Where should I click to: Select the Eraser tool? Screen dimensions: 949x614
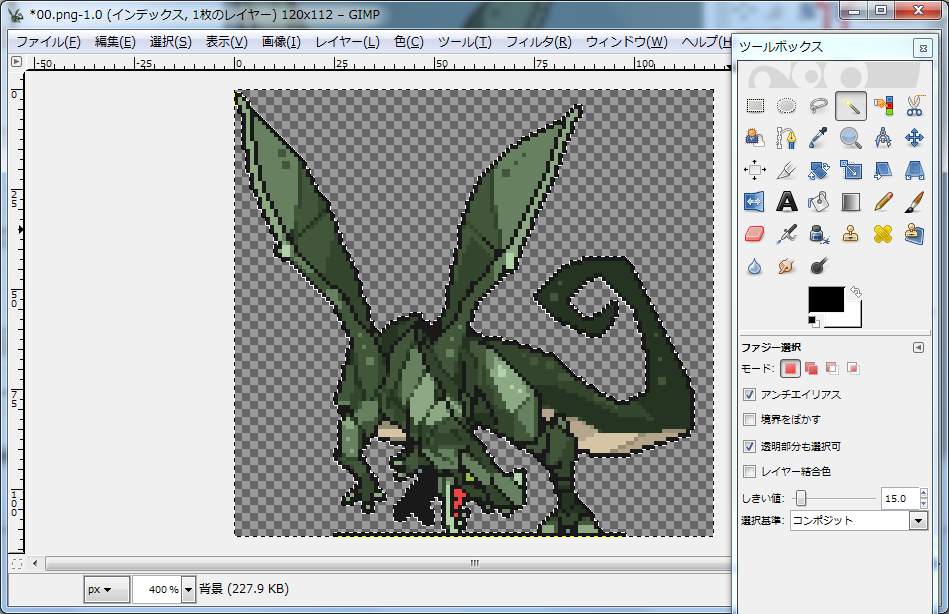[756, 233]
